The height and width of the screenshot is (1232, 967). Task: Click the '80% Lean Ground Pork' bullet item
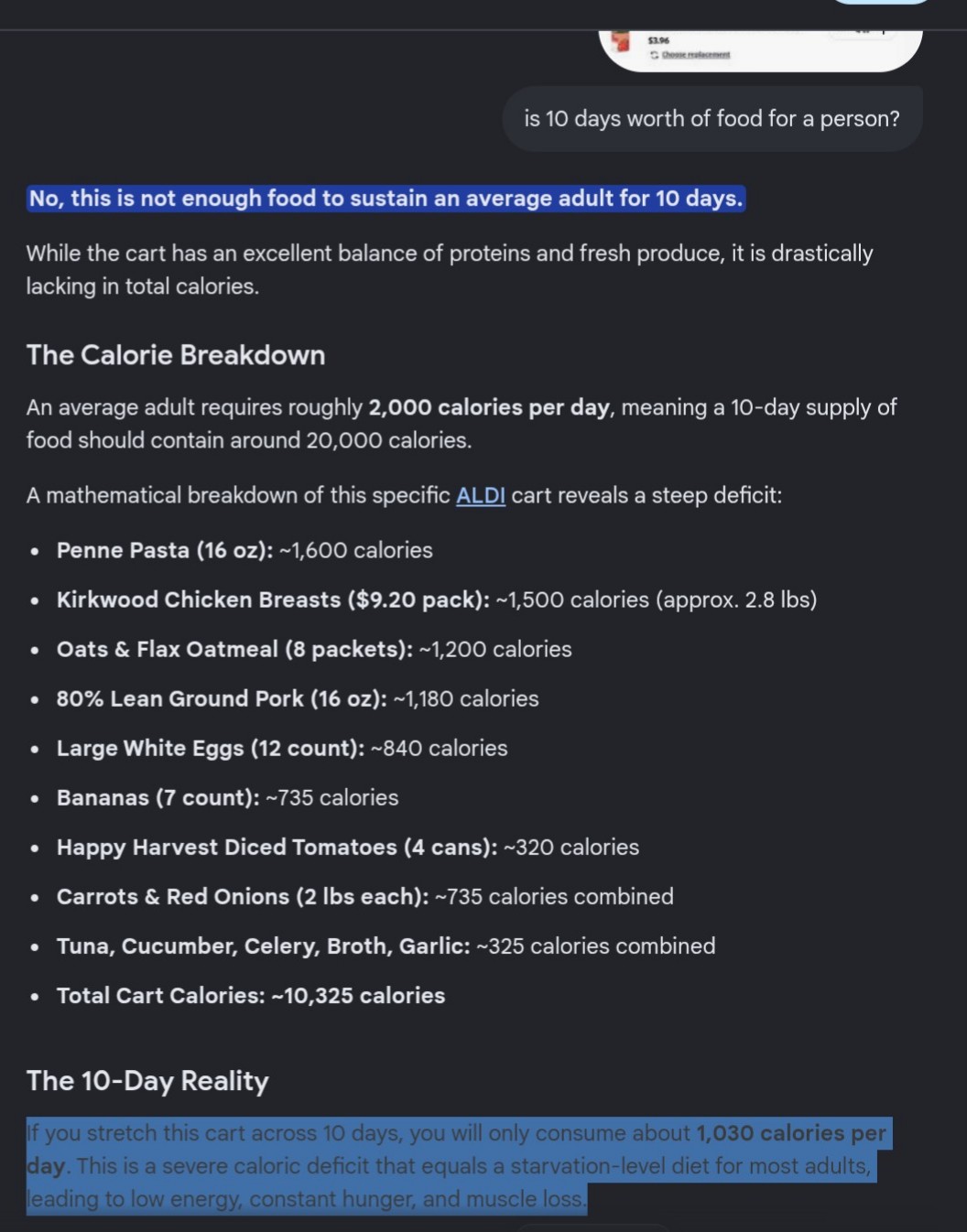298,698
